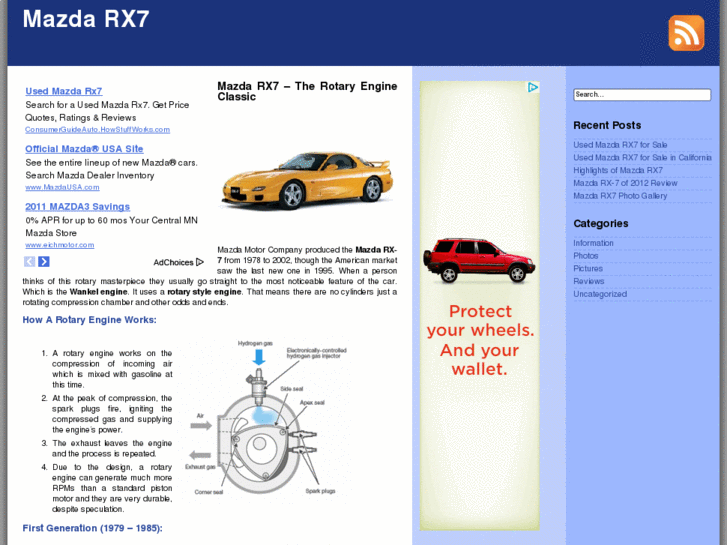
Task: Open Highlights of Mazda RX7 post
Action: click(618, 170)
